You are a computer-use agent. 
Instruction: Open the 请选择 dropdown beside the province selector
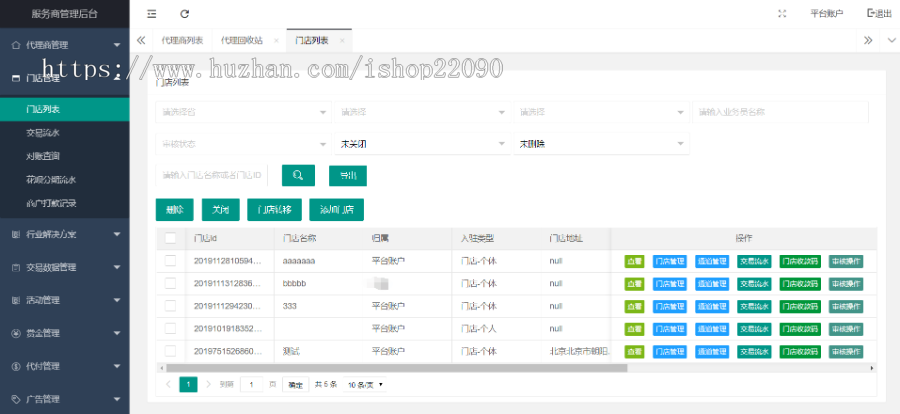point(422,113)
